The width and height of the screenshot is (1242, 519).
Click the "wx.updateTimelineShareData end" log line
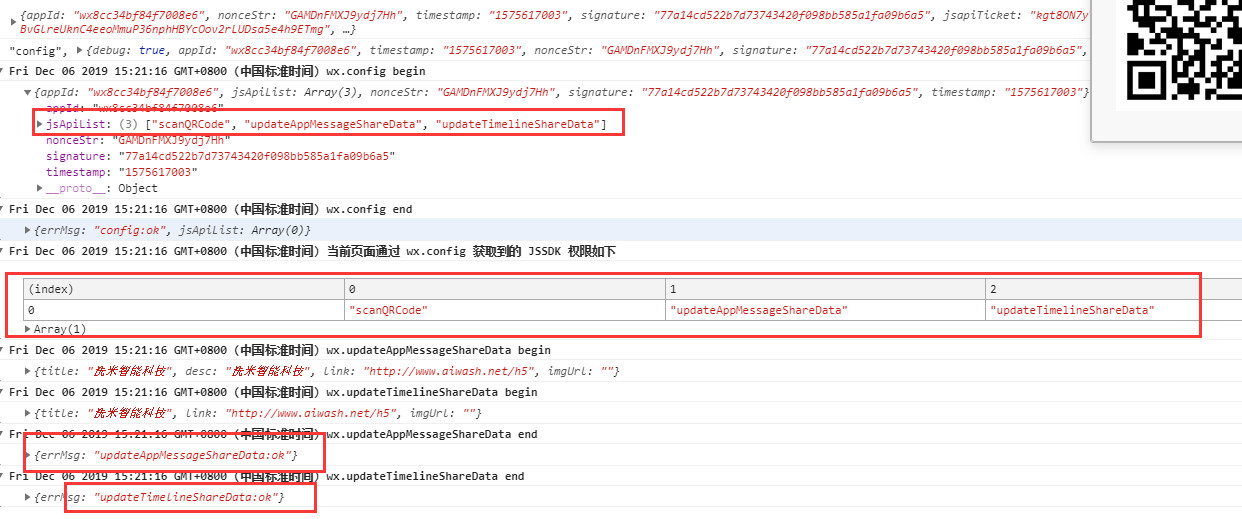[266, 476]
